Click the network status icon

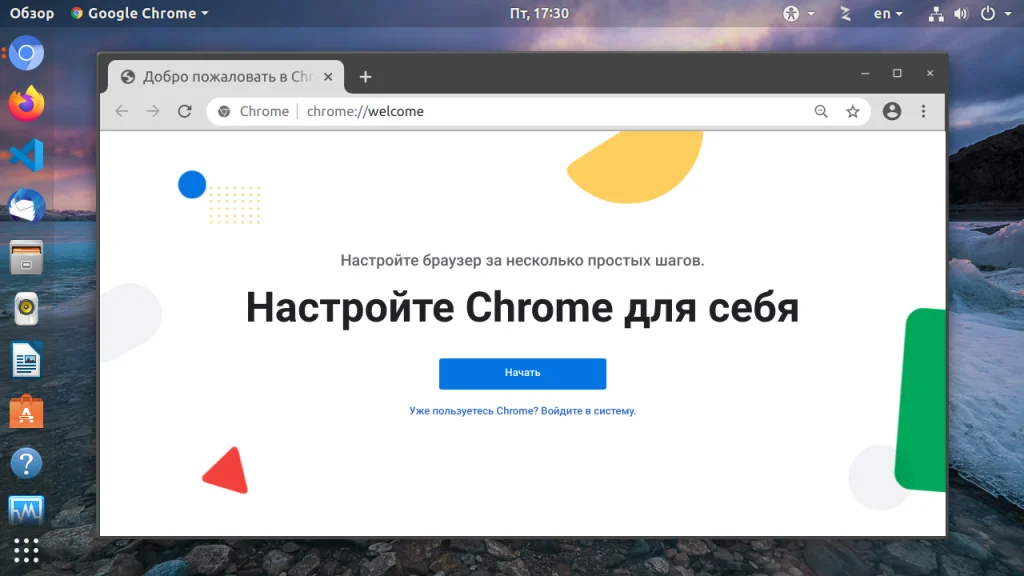tap(936, 13)
